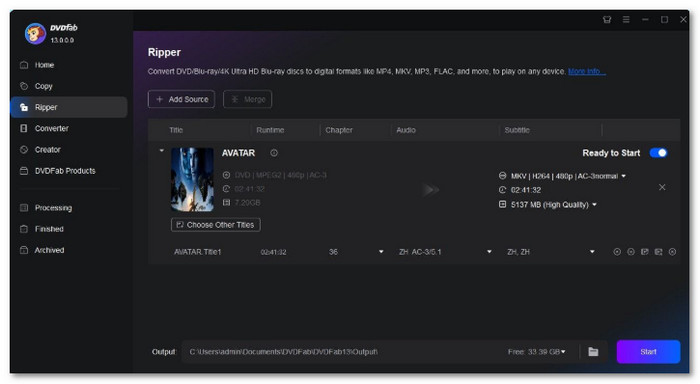The image size is (700, 384).
Task: Start the ripping with Start button
Action: pyautogui.click(x=648, y=352)
